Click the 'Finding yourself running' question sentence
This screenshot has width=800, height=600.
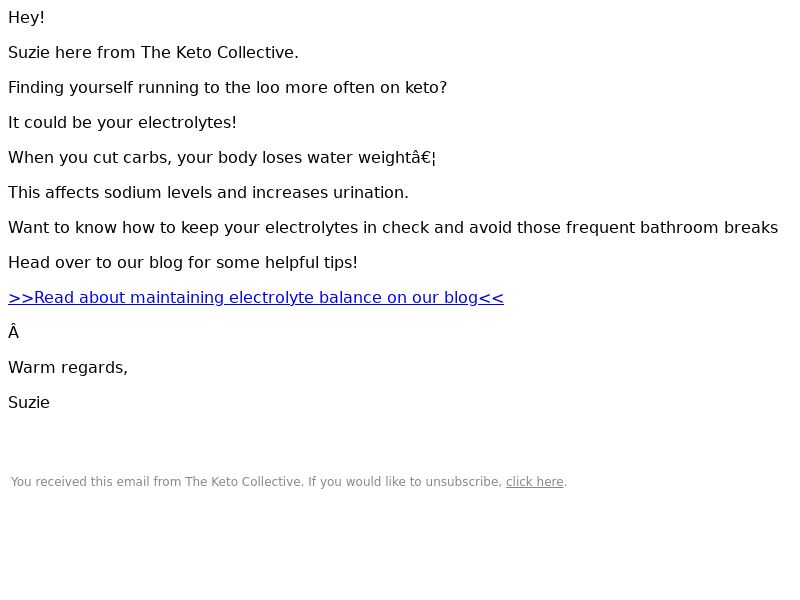point(227,88)
